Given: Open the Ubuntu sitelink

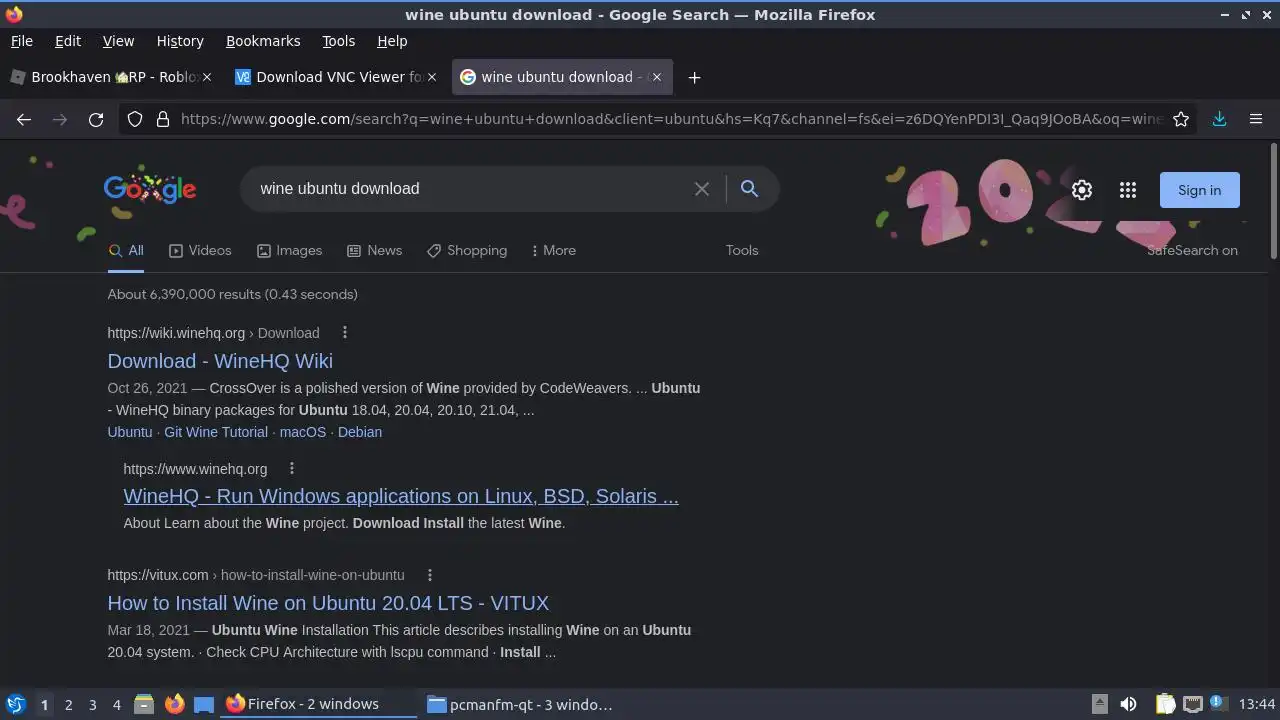Looking at the screenshot, I should coord(130,432).
